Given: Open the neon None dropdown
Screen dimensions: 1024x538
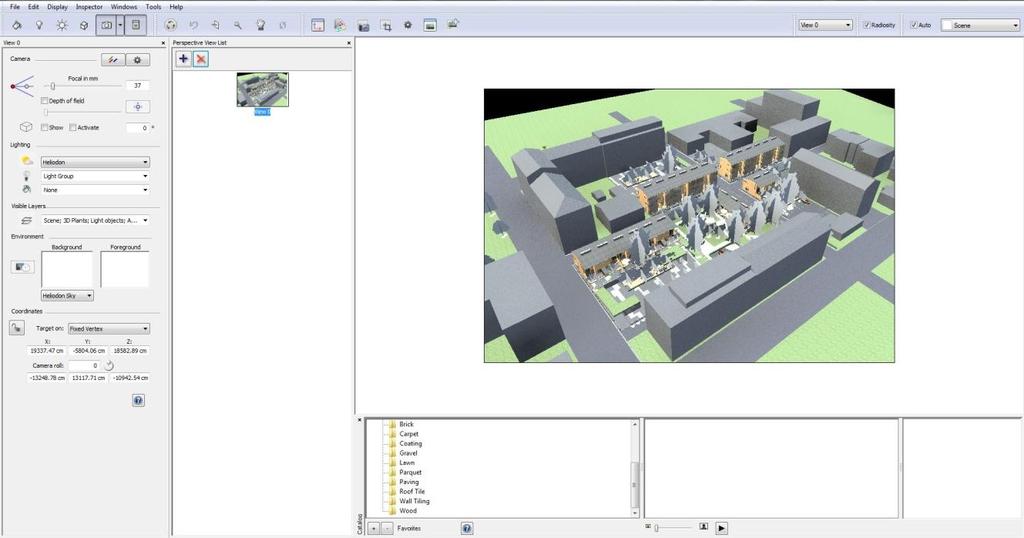Looking at the screenshot, I should pos(95,190).
